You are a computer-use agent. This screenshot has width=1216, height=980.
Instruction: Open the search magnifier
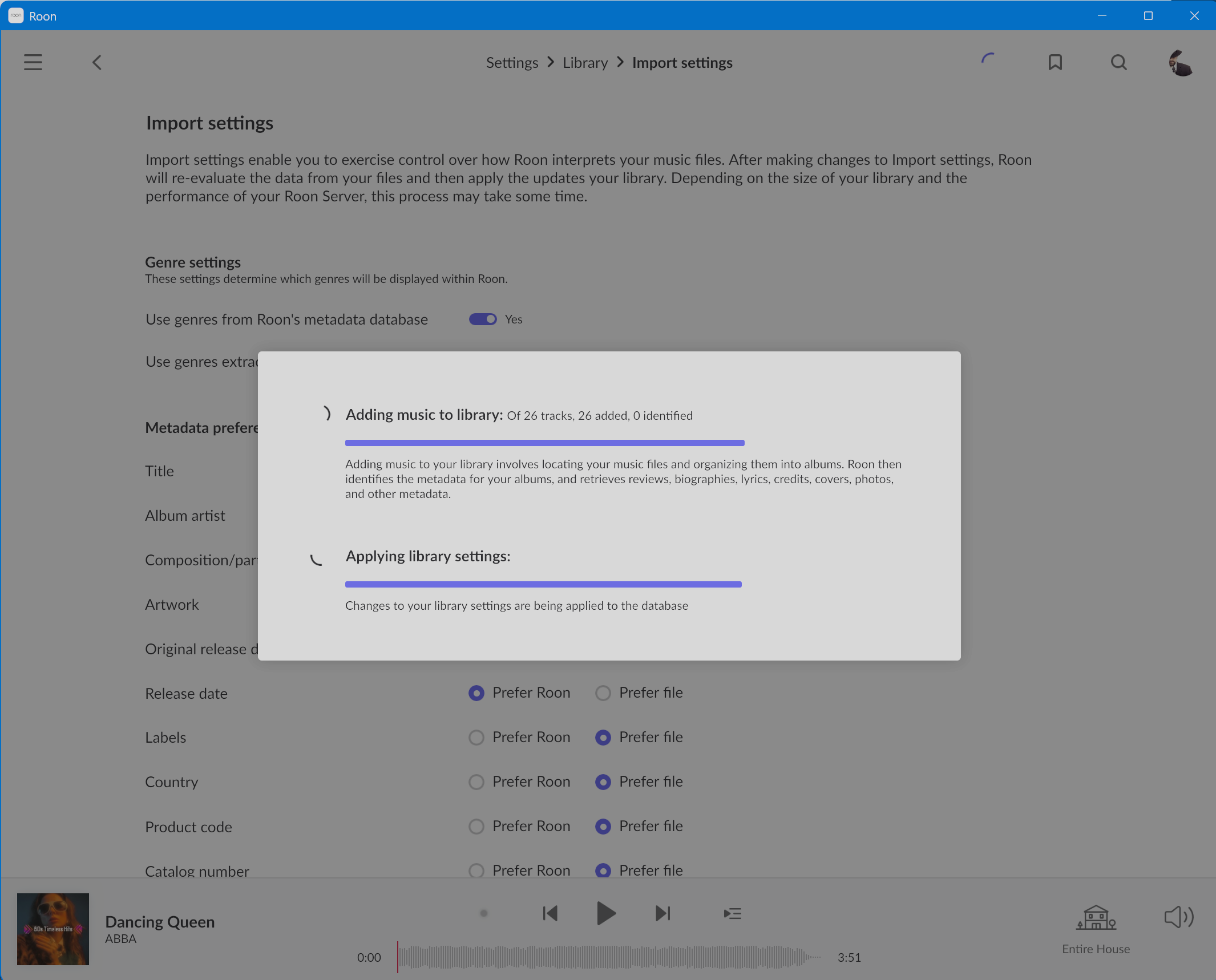[1119, 62]
